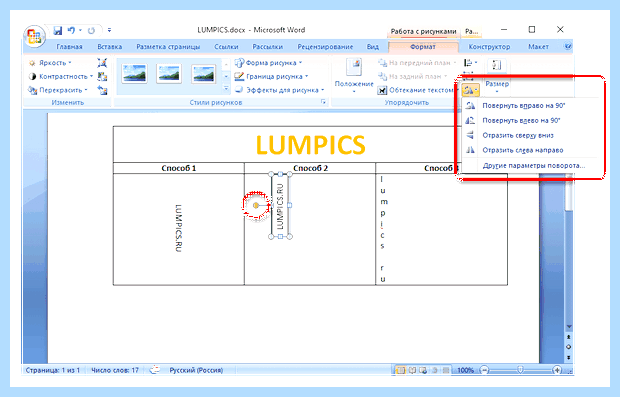
Task: Click the Redo icon in quick access
Action: [x=91, y=30]
